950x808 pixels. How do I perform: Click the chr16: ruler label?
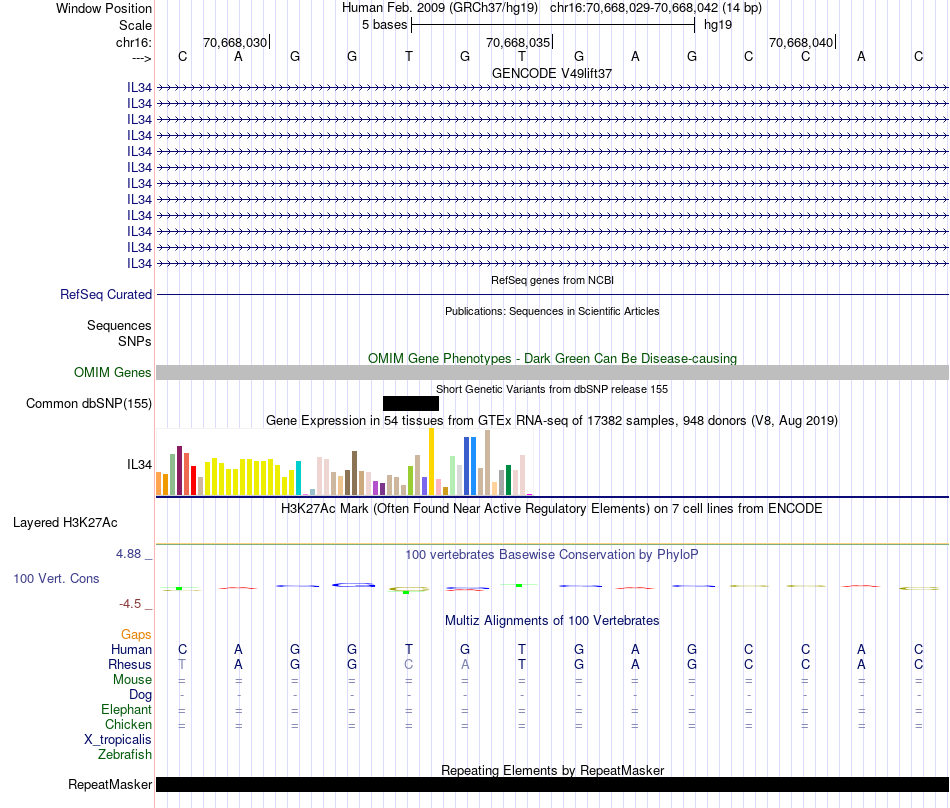coord(134,42)
